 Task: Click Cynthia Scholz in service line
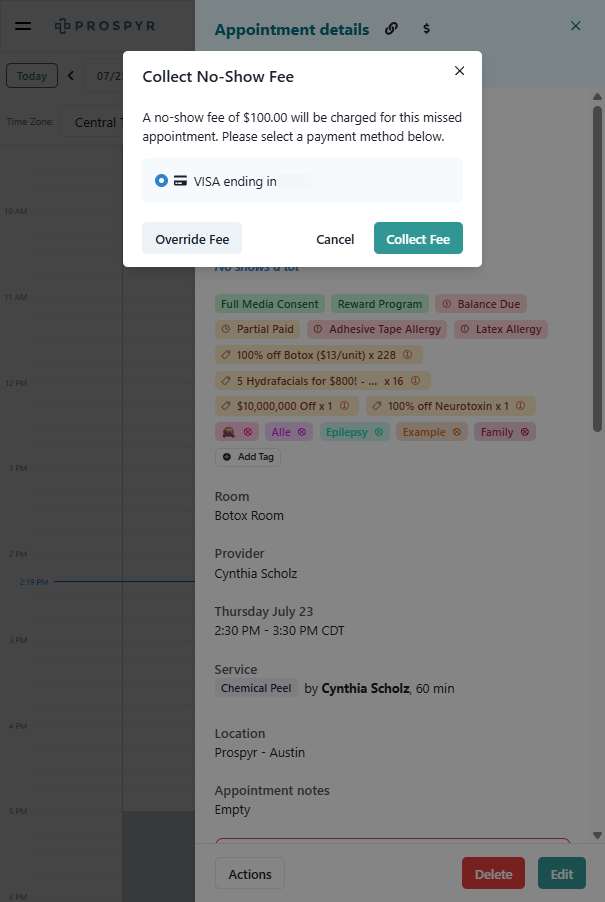365,688
